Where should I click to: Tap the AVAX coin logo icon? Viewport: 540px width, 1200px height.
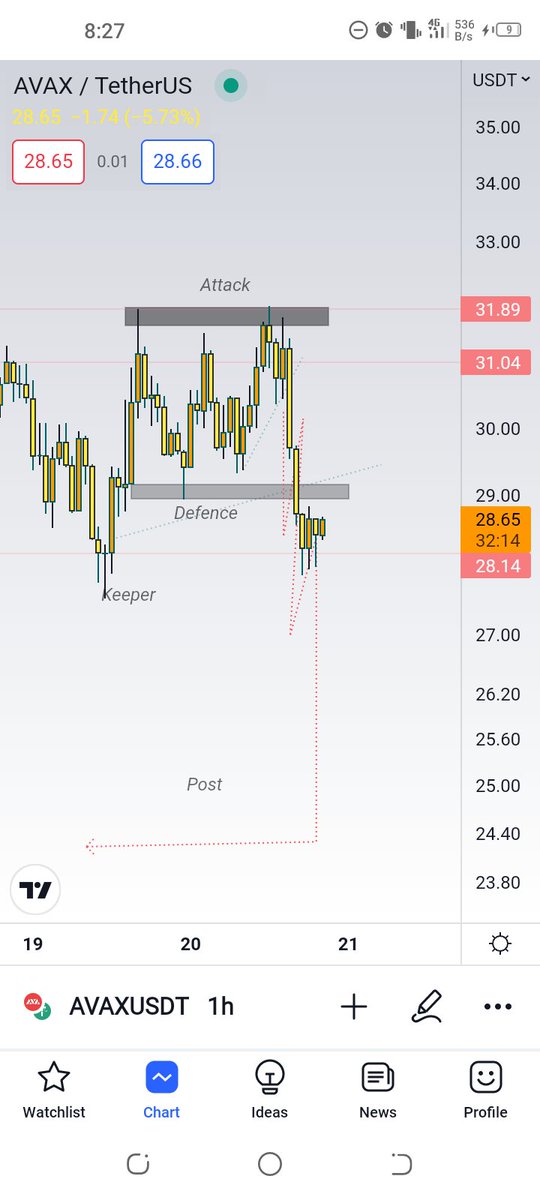[x=38, y=1006]
